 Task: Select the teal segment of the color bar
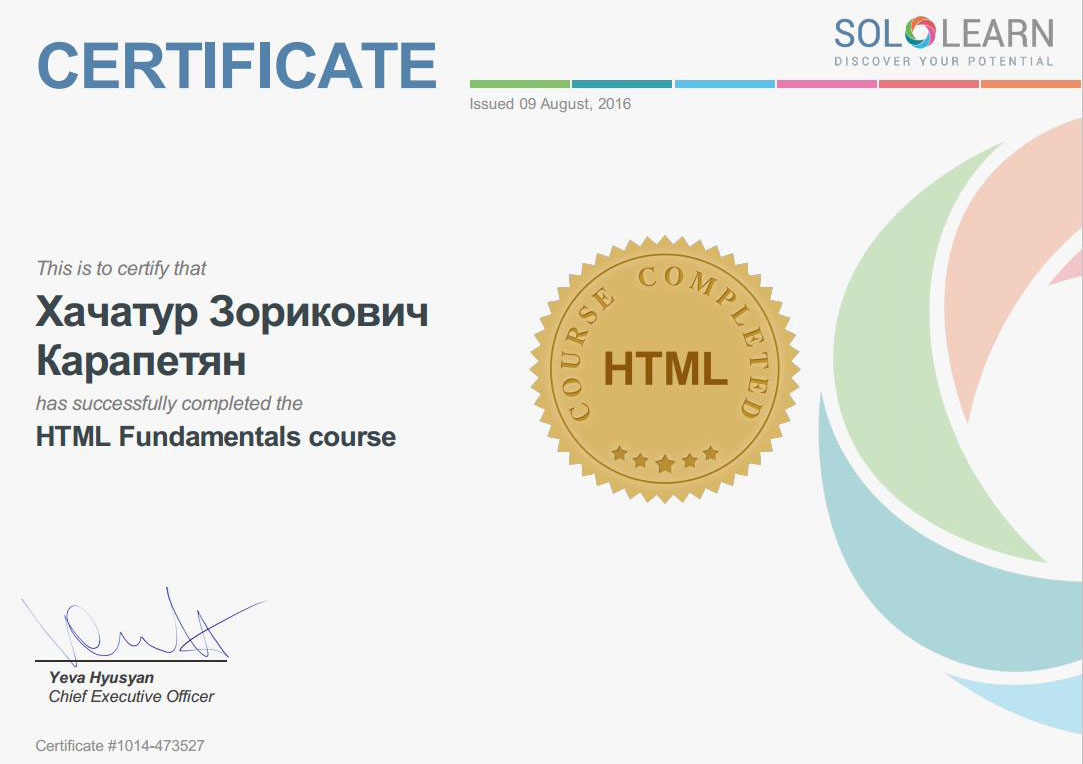click(621, 84)
